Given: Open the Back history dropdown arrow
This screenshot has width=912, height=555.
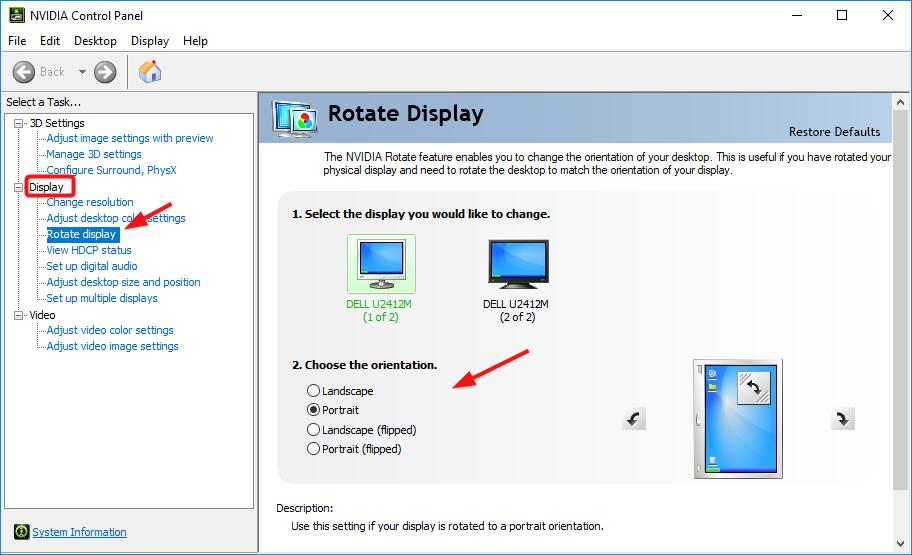Looking at the screenshot, I should [x=82, y=72].
